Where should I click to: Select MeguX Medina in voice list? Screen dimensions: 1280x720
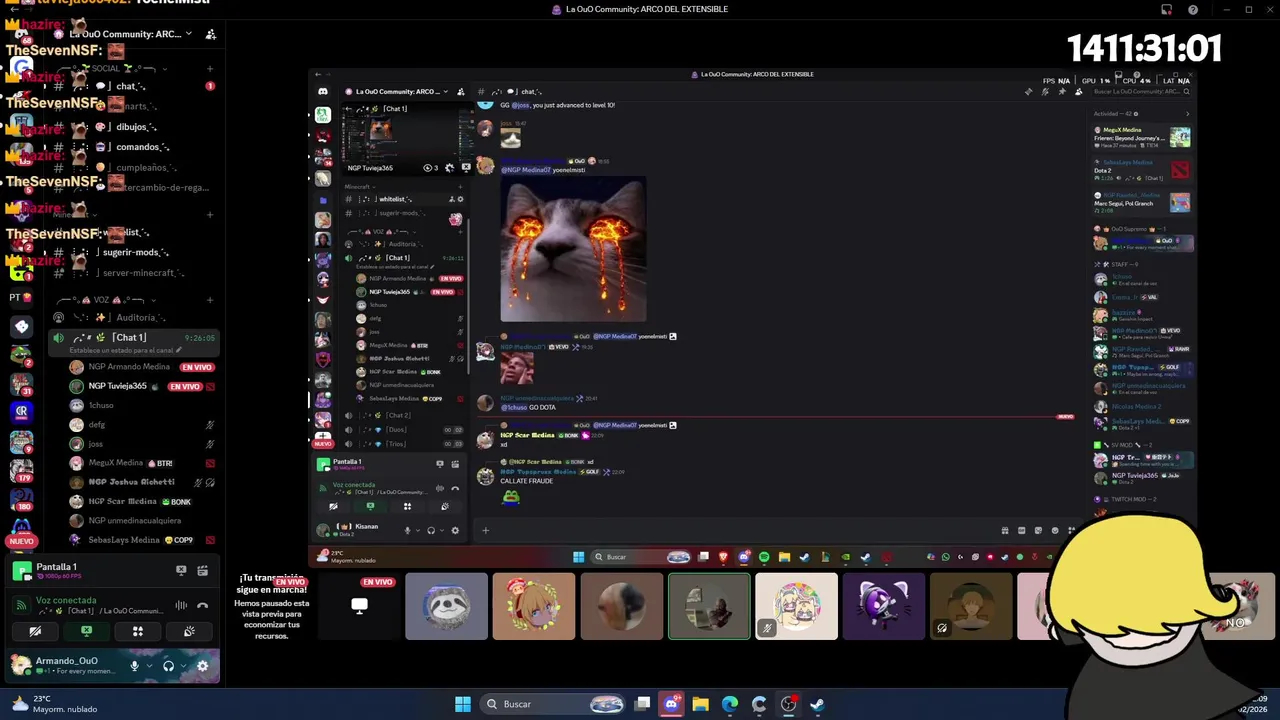pyautogui.click(x=140, y=463)
